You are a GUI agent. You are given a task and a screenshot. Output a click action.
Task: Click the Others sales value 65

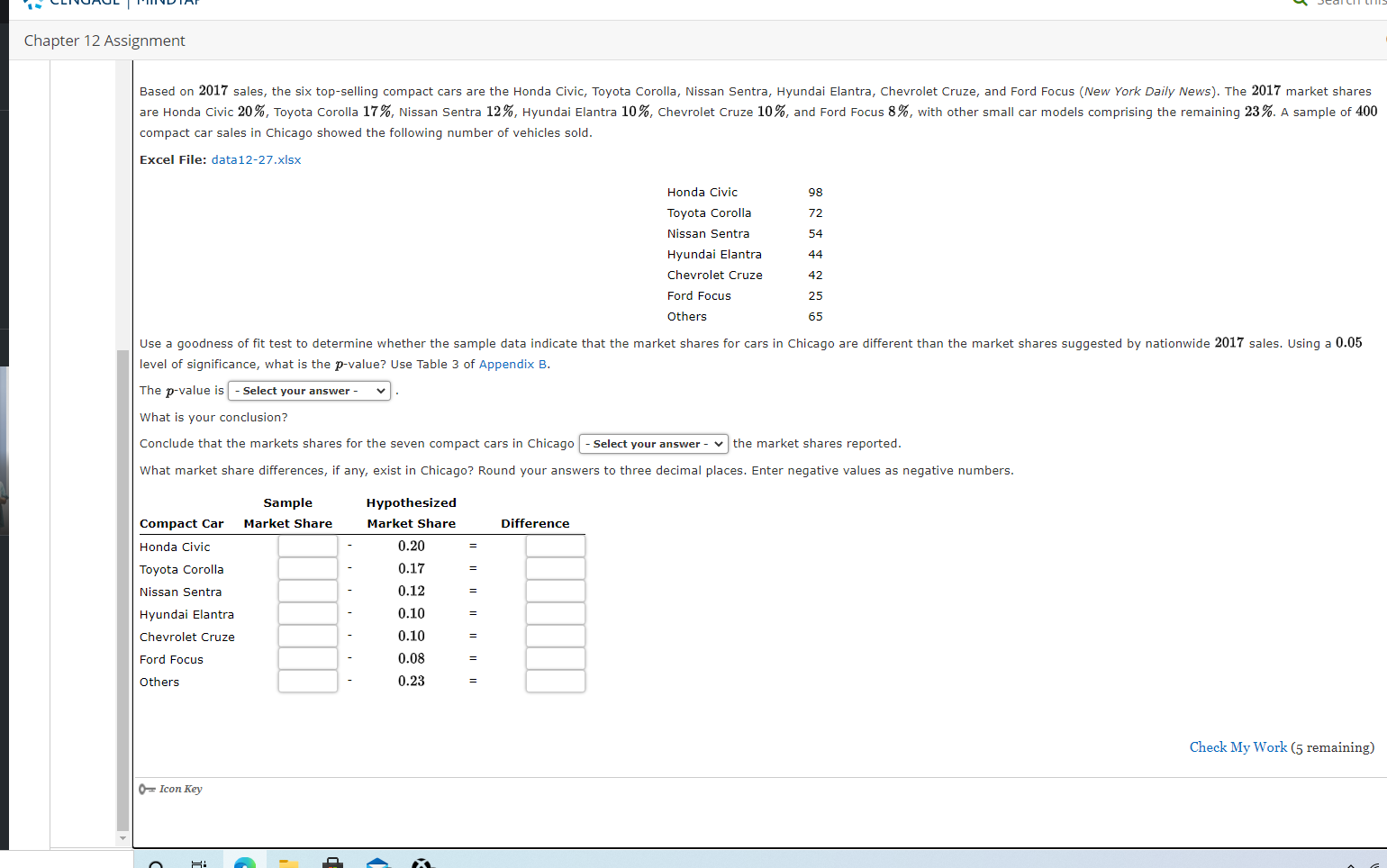[815, 317]
